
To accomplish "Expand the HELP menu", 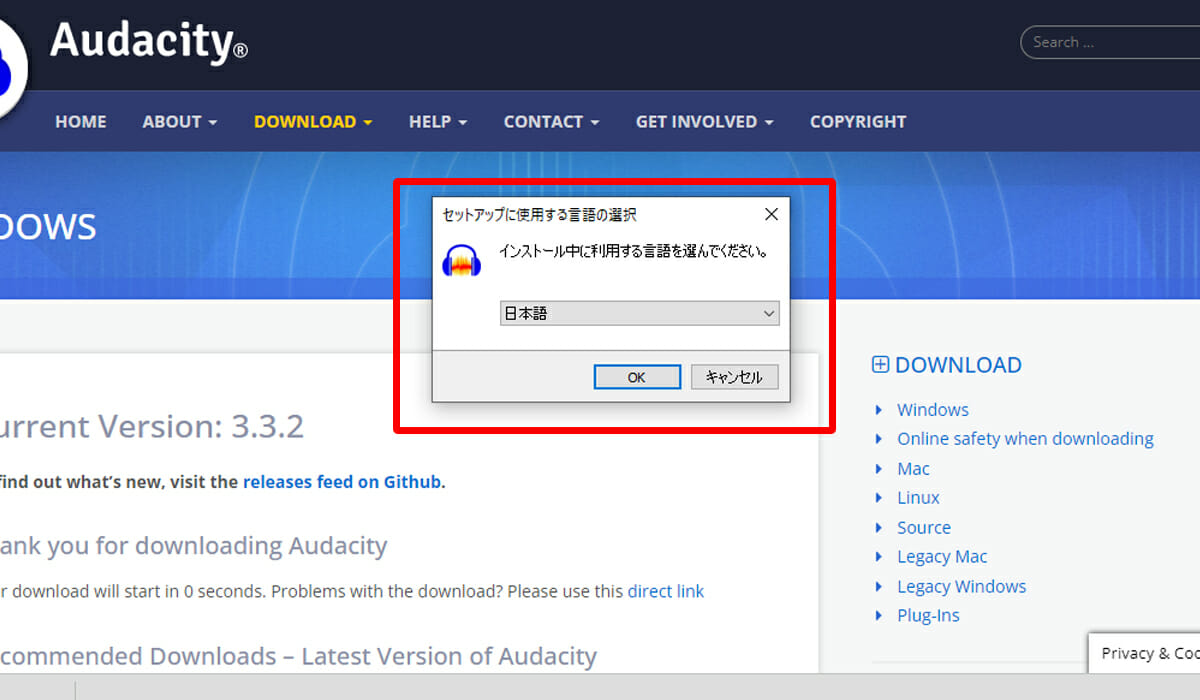I will (x=437, y=122).
